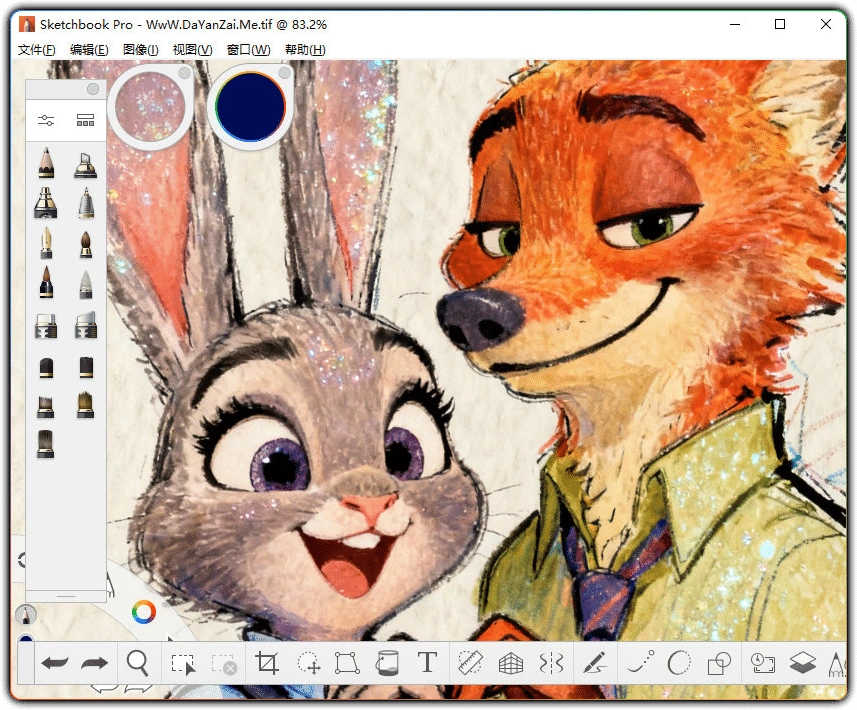Select the ink pen brush in the brush palette

point(44,244)
